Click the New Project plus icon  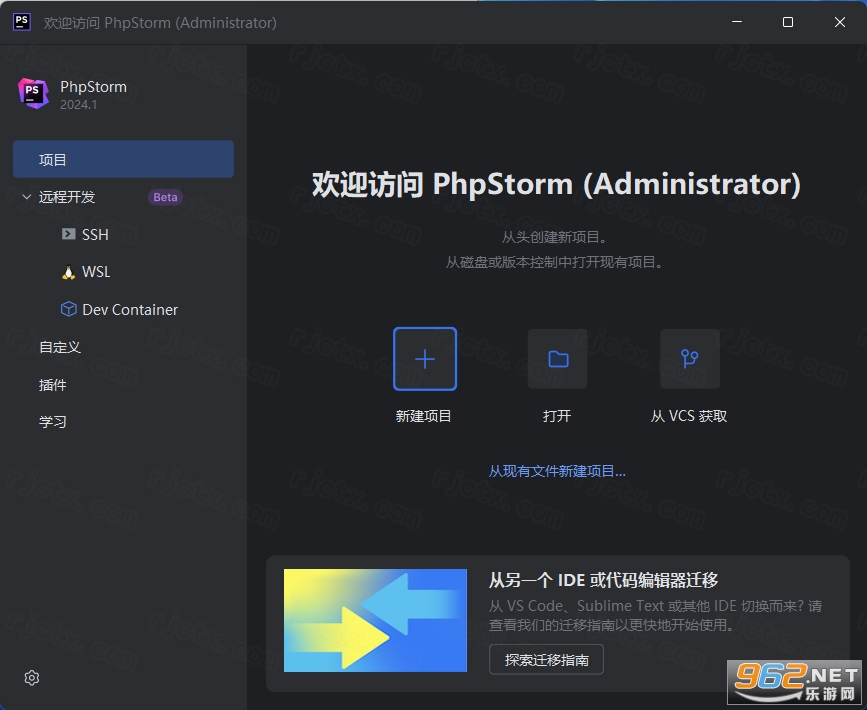425,359
